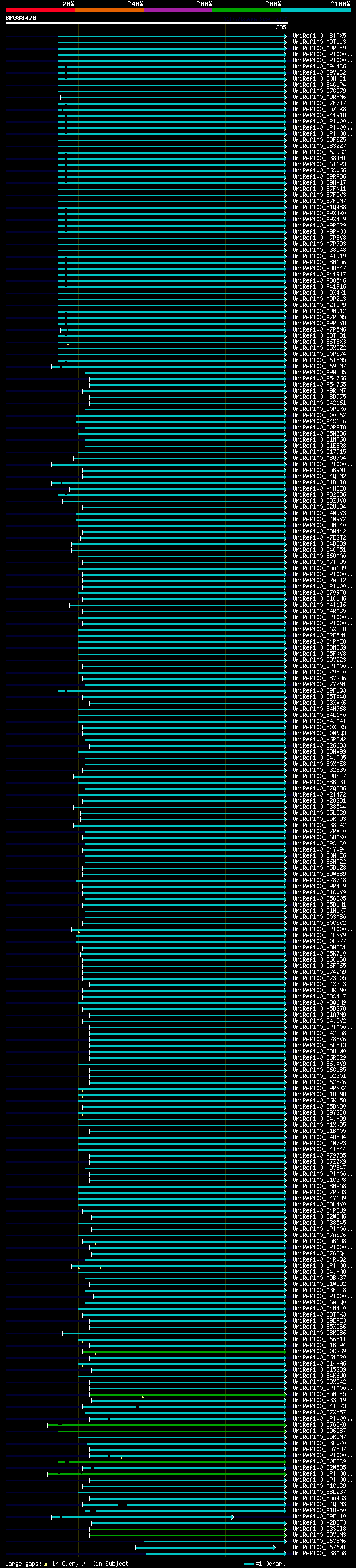Select label UniRef100_Q69XM7
Image resolution: width=356 pixels, height=1568 pixels.
point(319,367)
